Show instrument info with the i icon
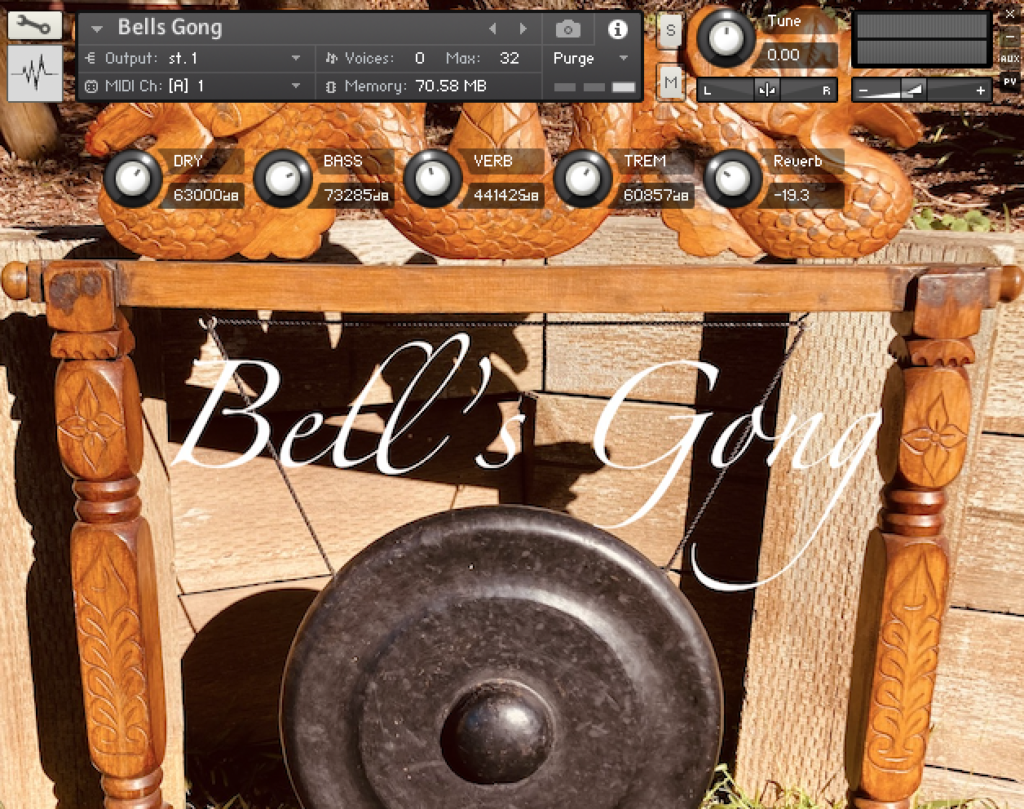Screen dimensions: 1024x809 617,29
